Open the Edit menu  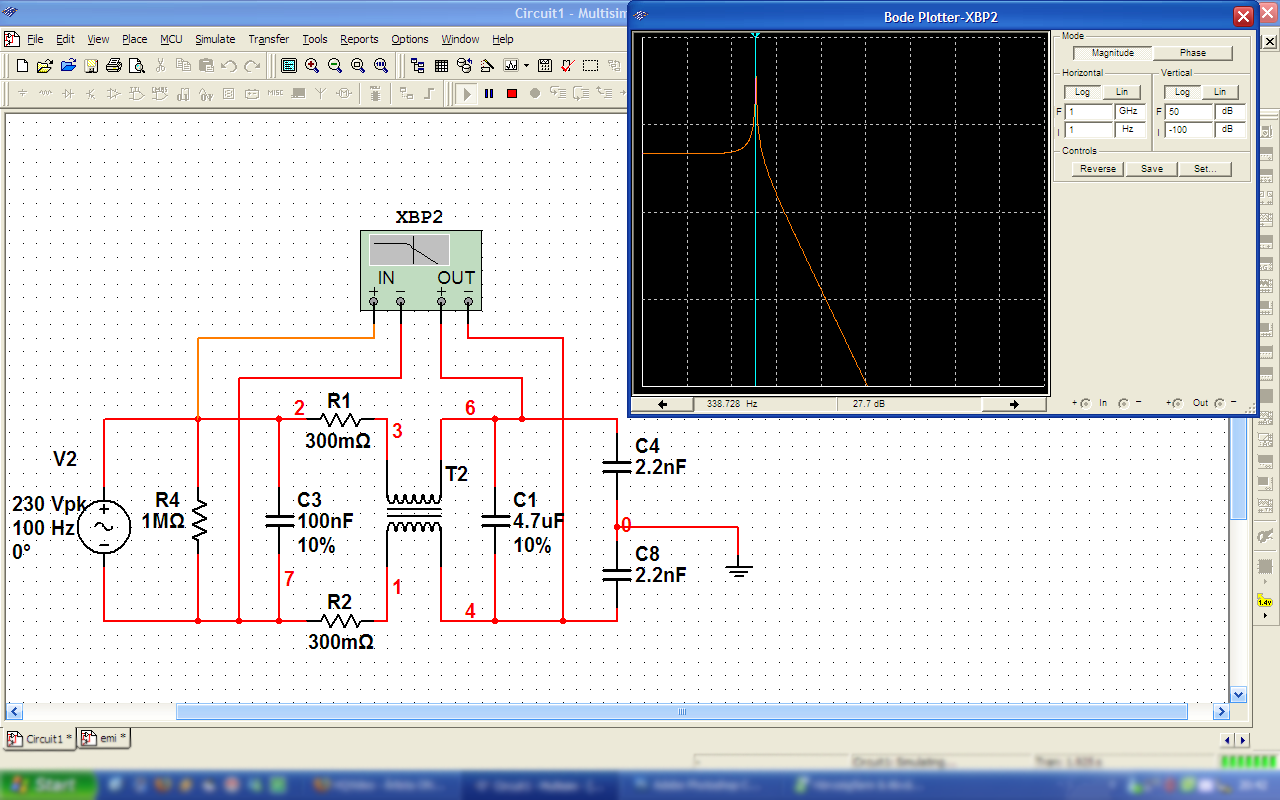pyautogui.click(x=65, y=39)
